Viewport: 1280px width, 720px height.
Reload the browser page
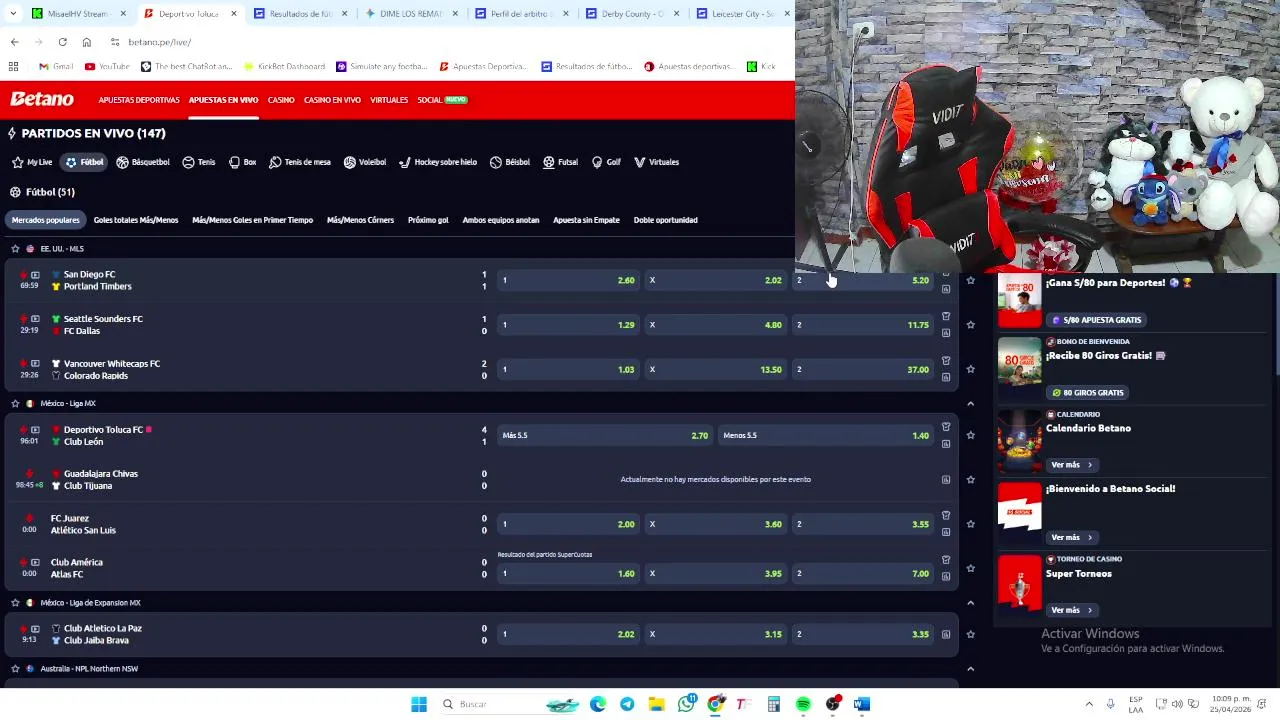pyautogui.click(x=62, y=42)
